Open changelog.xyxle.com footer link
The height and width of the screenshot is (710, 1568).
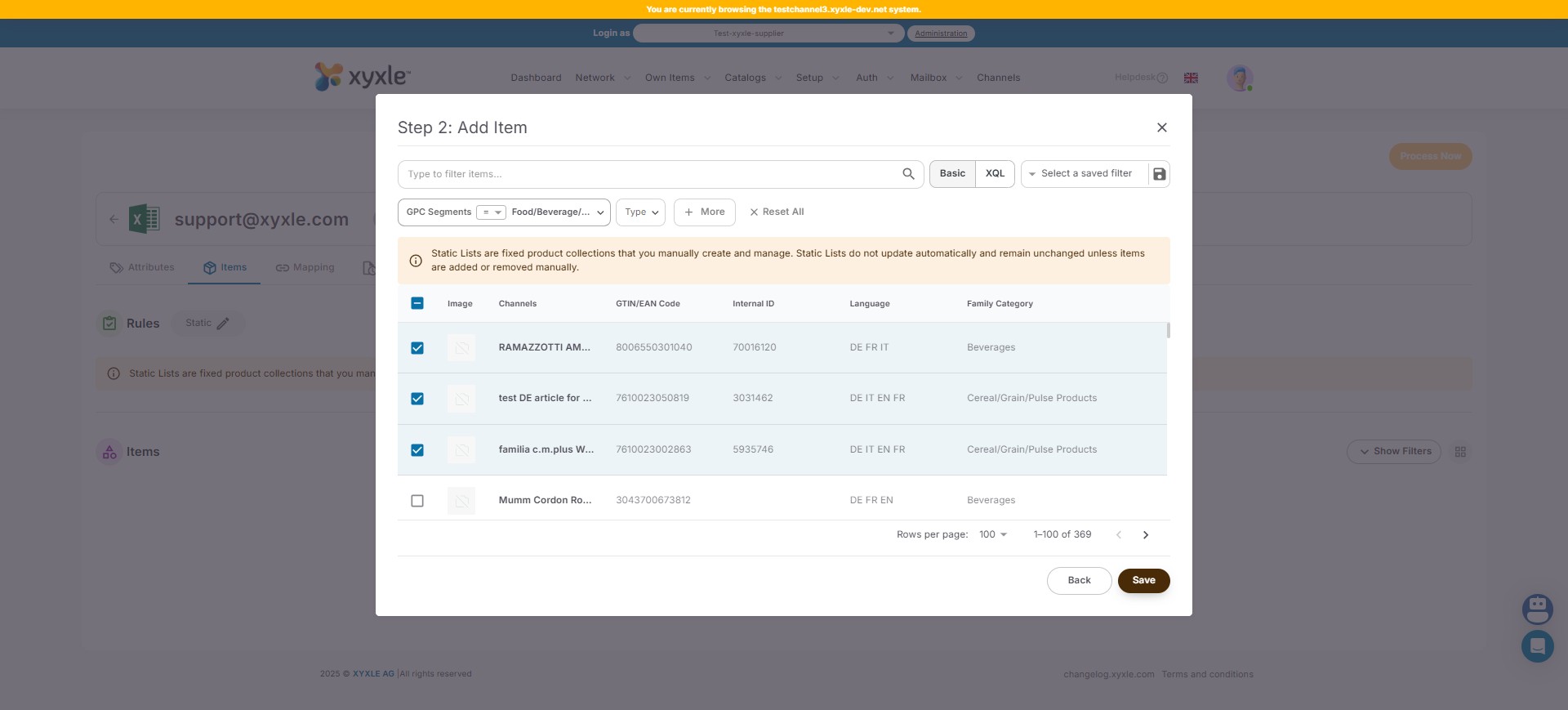1109,675
